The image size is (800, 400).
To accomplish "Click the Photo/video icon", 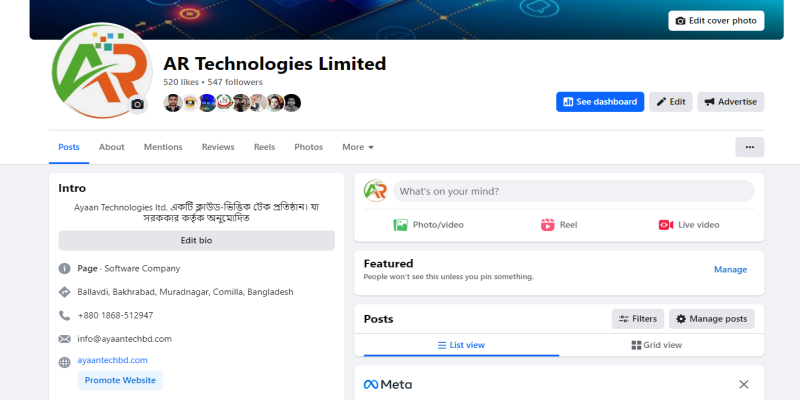I will click(x=400, y=225).
